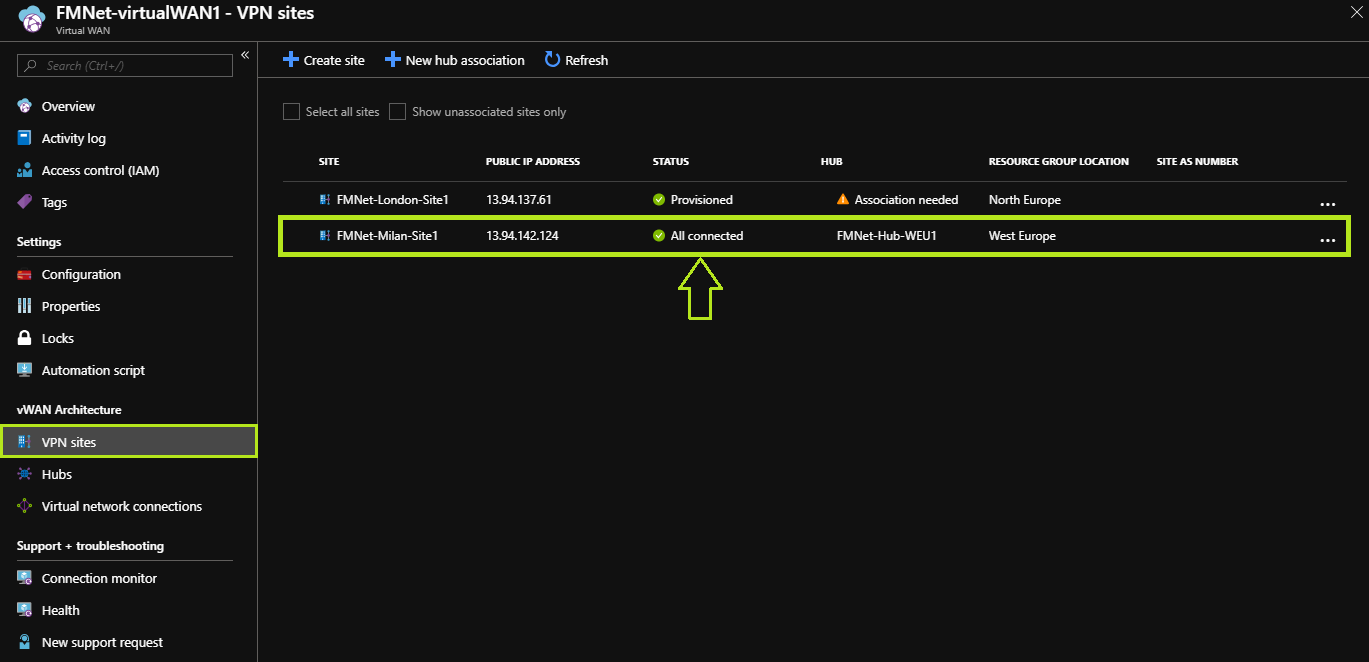Screen dimensions: 1369x662
Task: Click the FMNet-London-Site1 site icon
Action: tap(325, 200)
